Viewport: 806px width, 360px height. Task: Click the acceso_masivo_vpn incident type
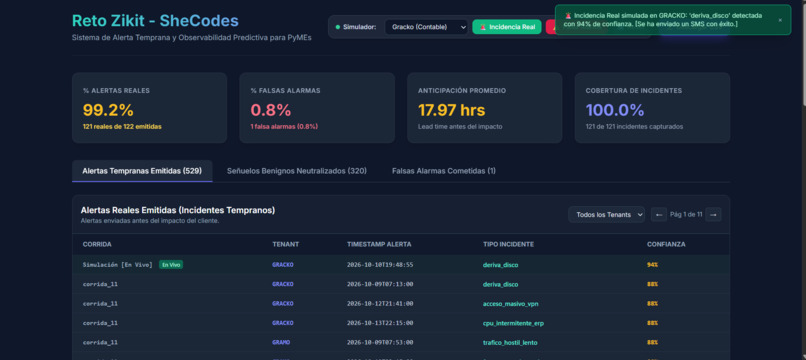coord(510,304)
